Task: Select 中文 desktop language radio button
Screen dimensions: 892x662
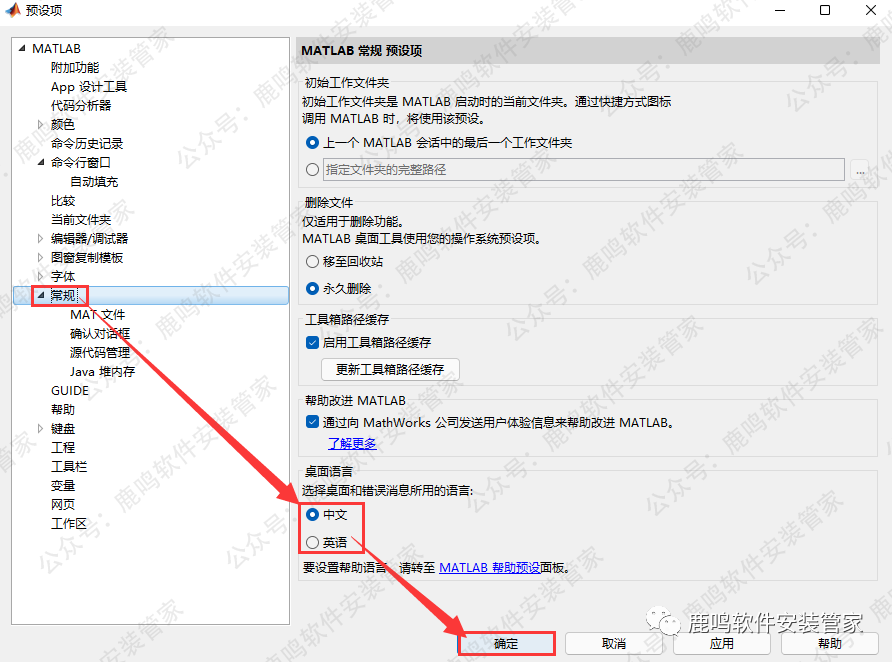Action: [312, 515]
